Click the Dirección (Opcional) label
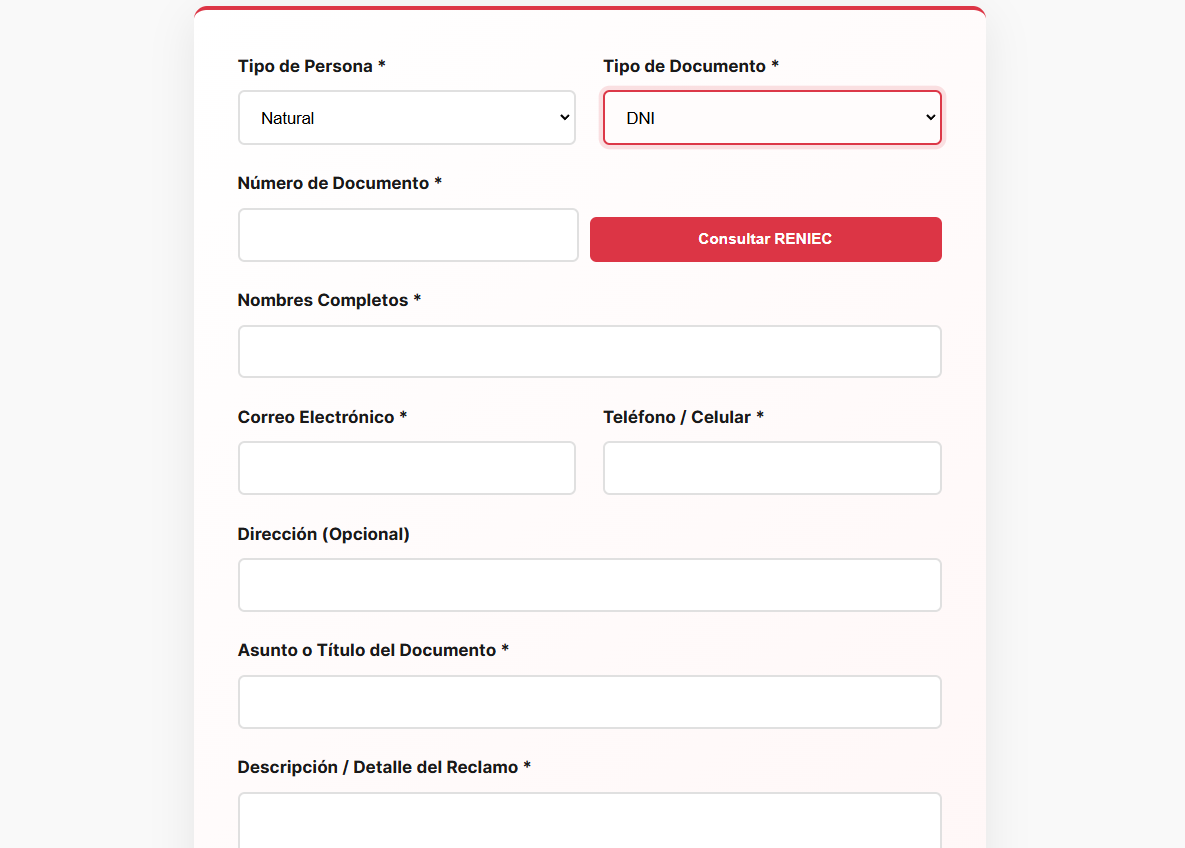 coord(323,534)
